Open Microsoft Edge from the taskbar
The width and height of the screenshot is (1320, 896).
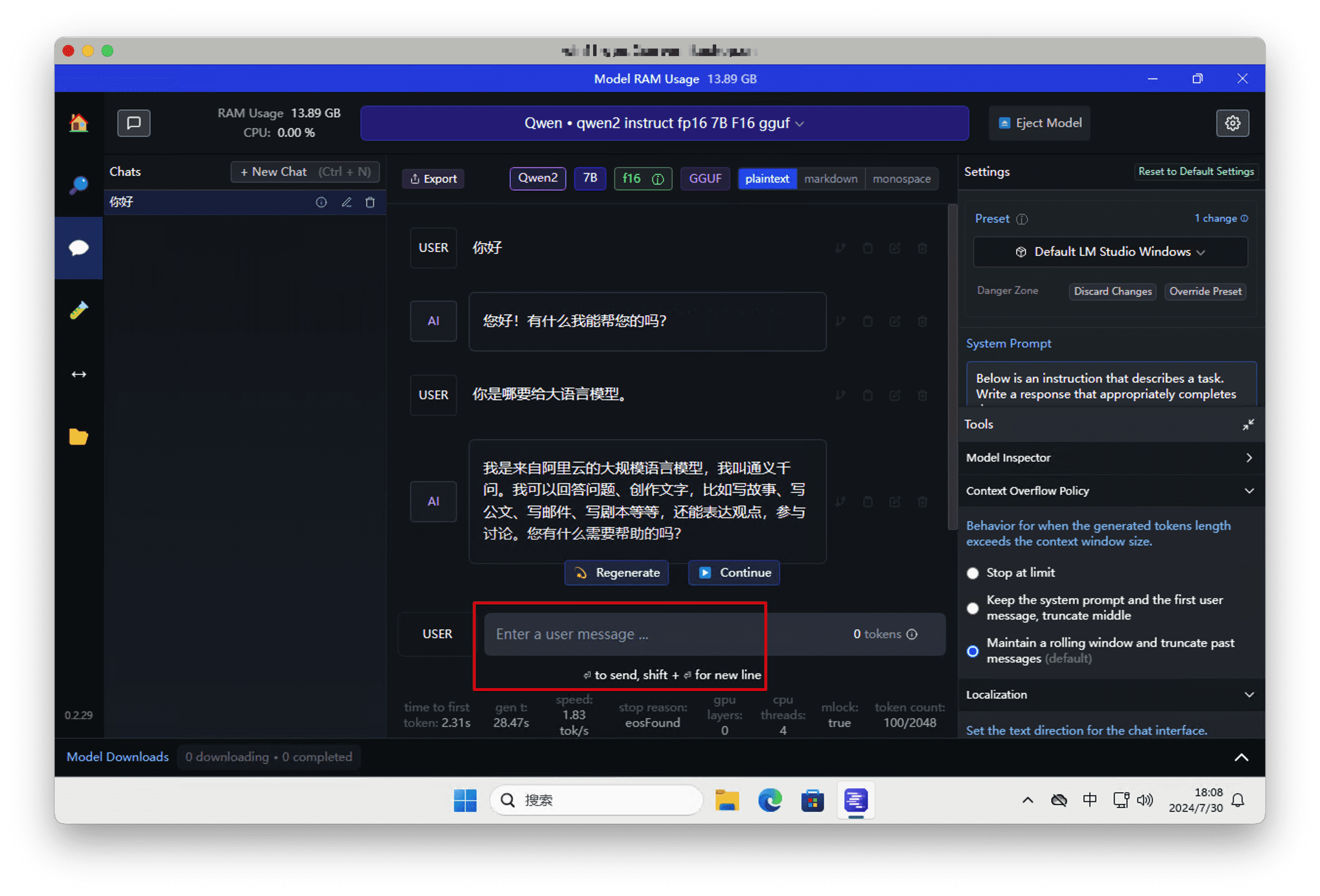coord(770,800)
